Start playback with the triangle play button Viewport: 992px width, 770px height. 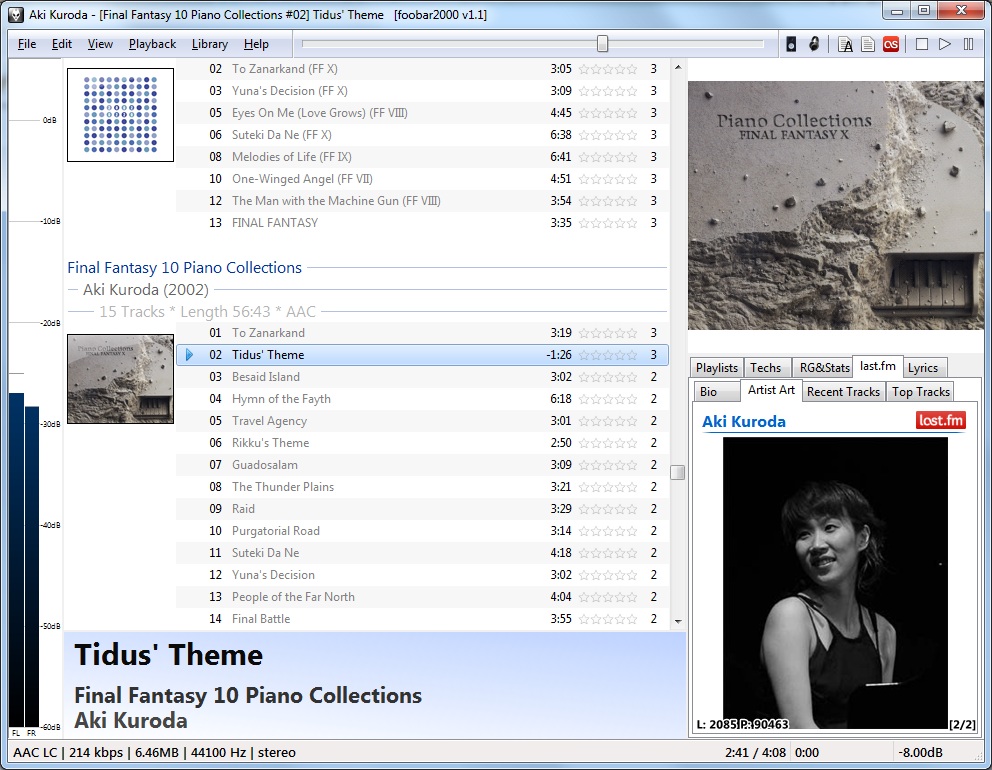[945, 44]
